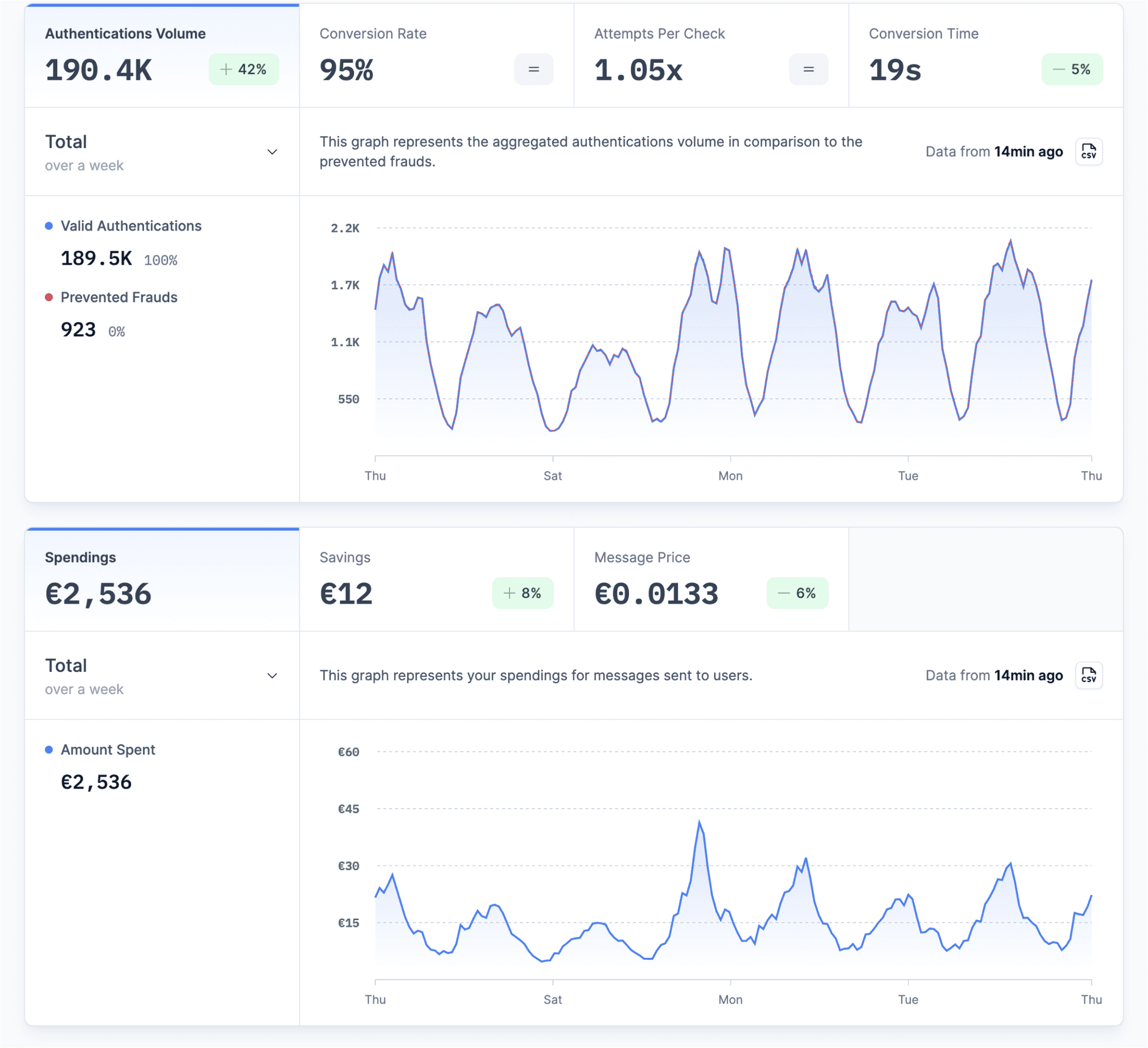Viewport: 1148px width, 1048px height.
Task: Click the blue Valid Authentications dot
Action: click(x=49, y=226)
